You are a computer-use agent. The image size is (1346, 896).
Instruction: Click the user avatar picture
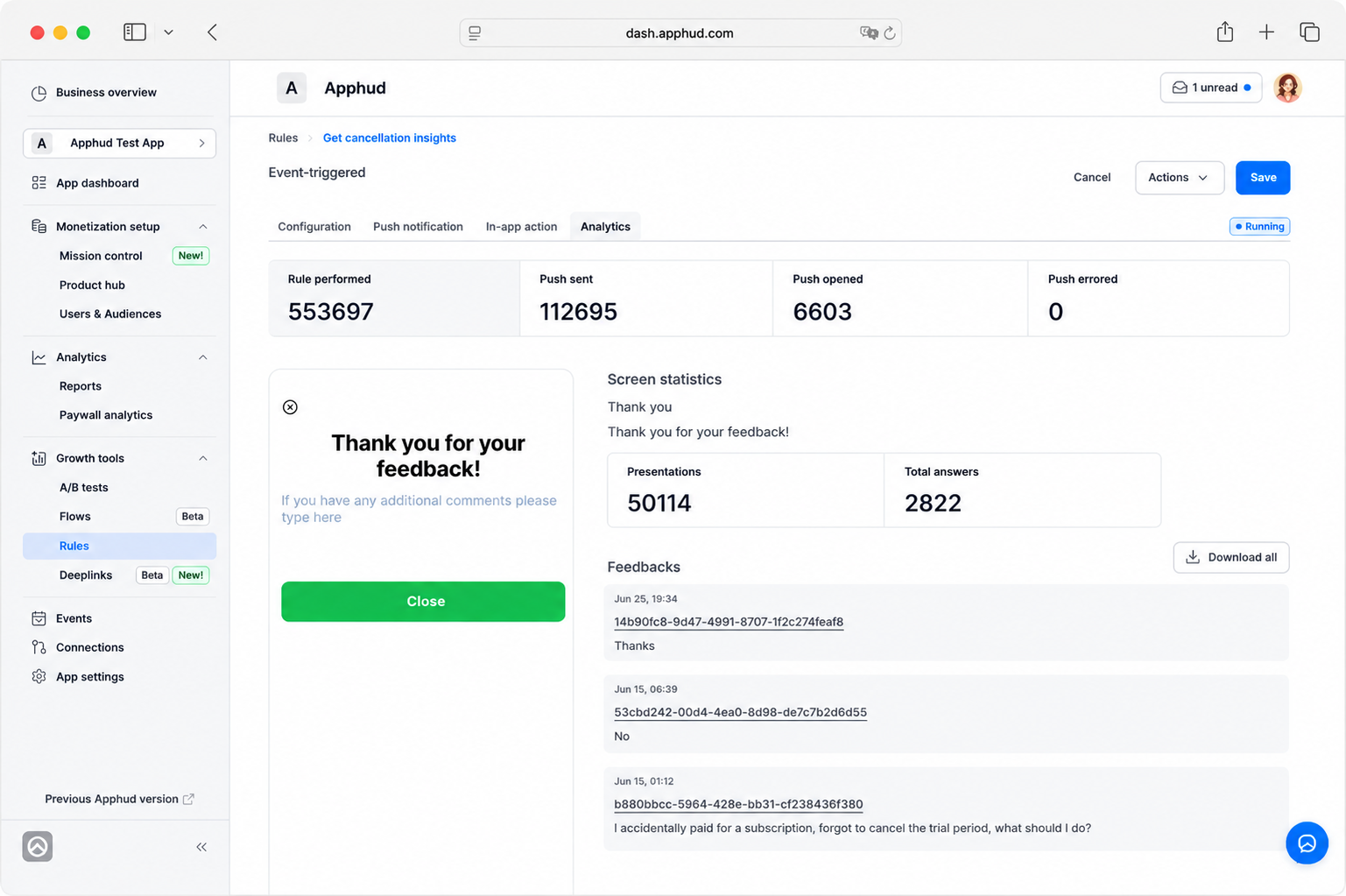(x=1287, y=88)
